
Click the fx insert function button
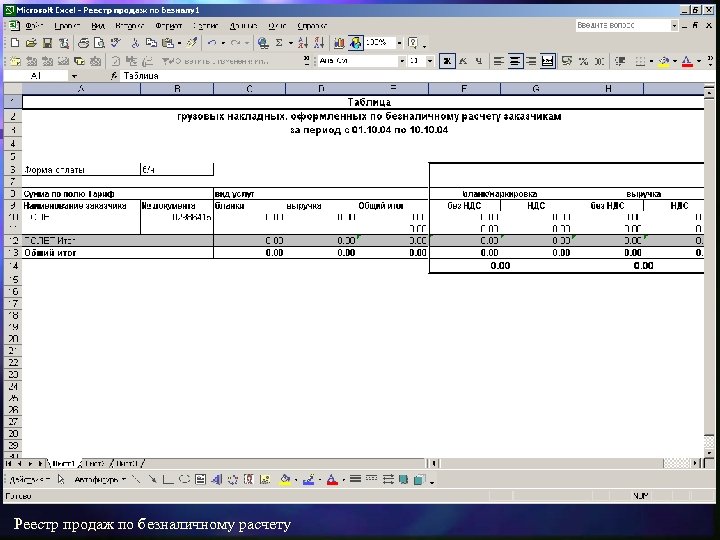114,76
